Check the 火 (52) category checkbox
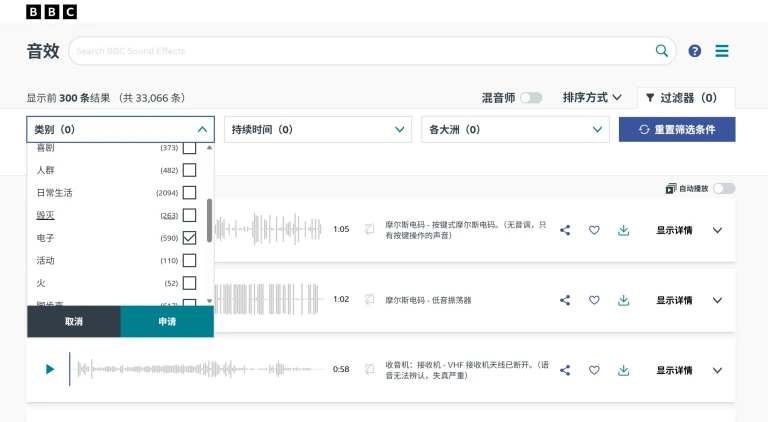Screen dimensions: 768x422 [x=190, y=283]
